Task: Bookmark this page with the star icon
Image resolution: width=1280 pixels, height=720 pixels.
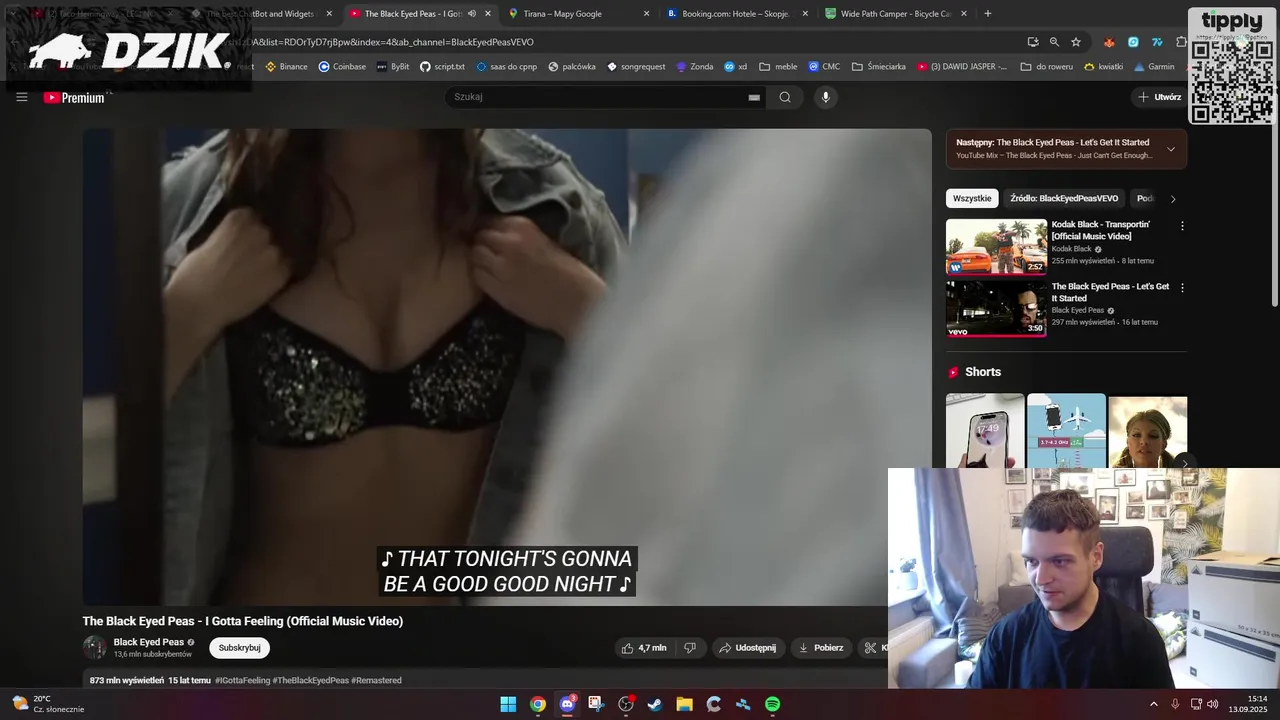Action: tap(1076, 42)
